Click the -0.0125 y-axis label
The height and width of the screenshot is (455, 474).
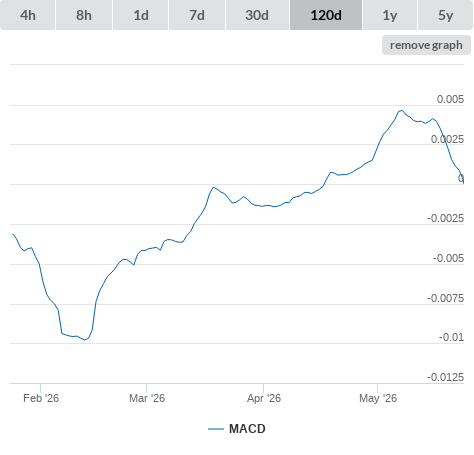(445, 377)
